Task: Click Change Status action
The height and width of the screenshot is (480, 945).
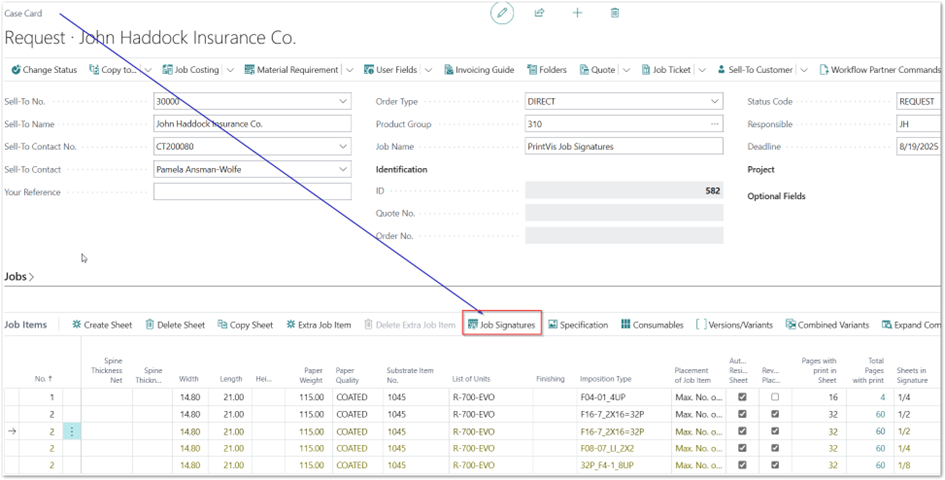Action: 43,70
